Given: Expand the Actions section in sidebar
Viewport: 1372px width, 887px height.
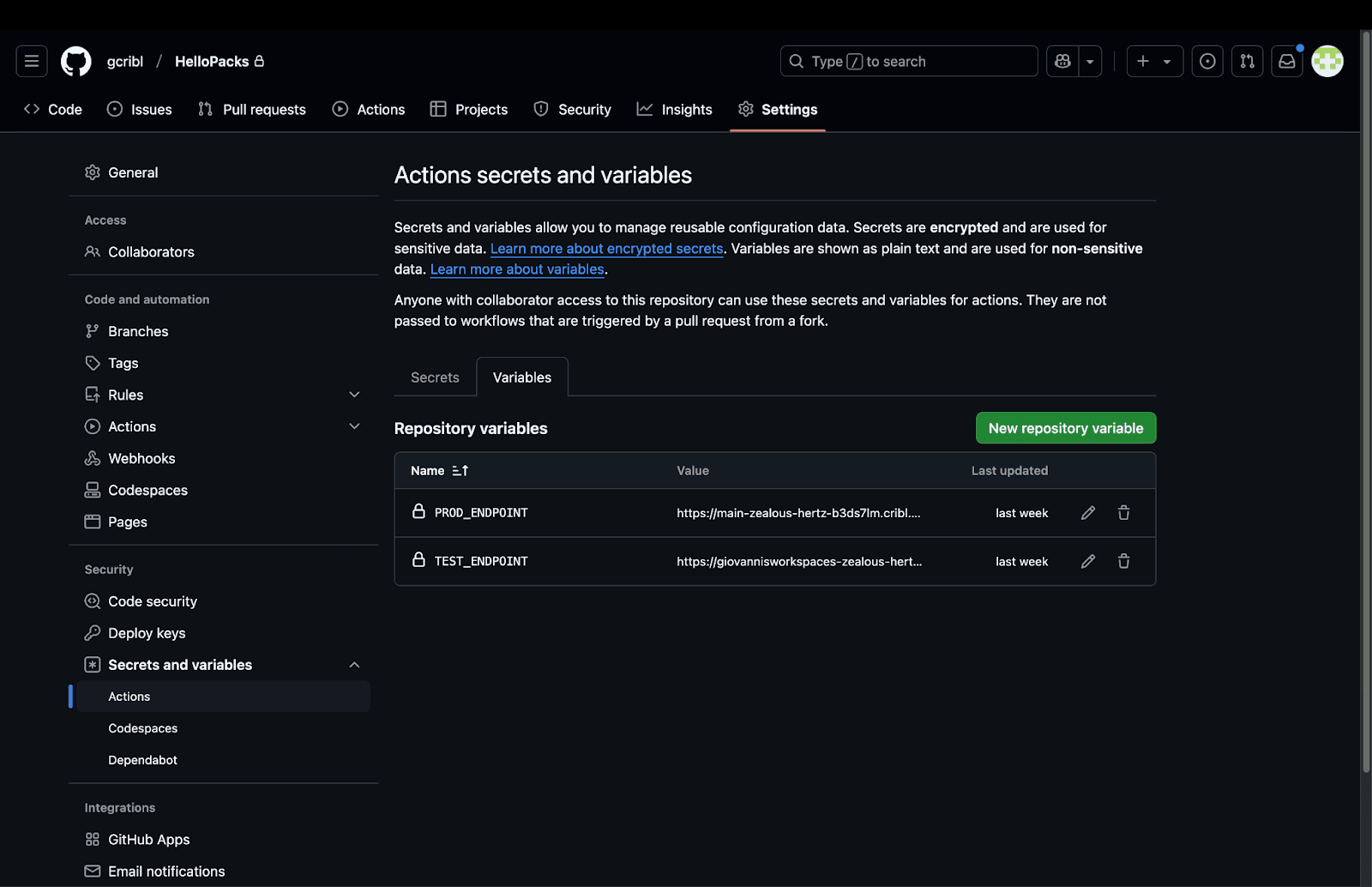Looking at the screenshot, I should point(354,426).
